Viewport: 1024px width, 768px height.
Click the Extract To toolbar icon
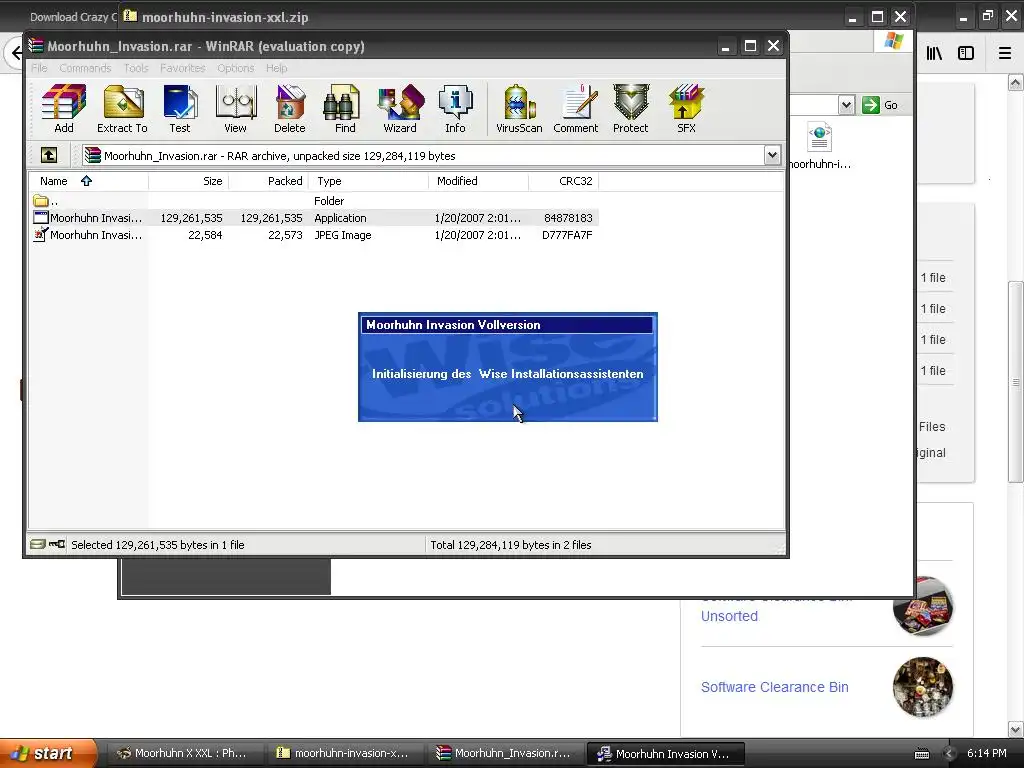(x=123, y=108)
